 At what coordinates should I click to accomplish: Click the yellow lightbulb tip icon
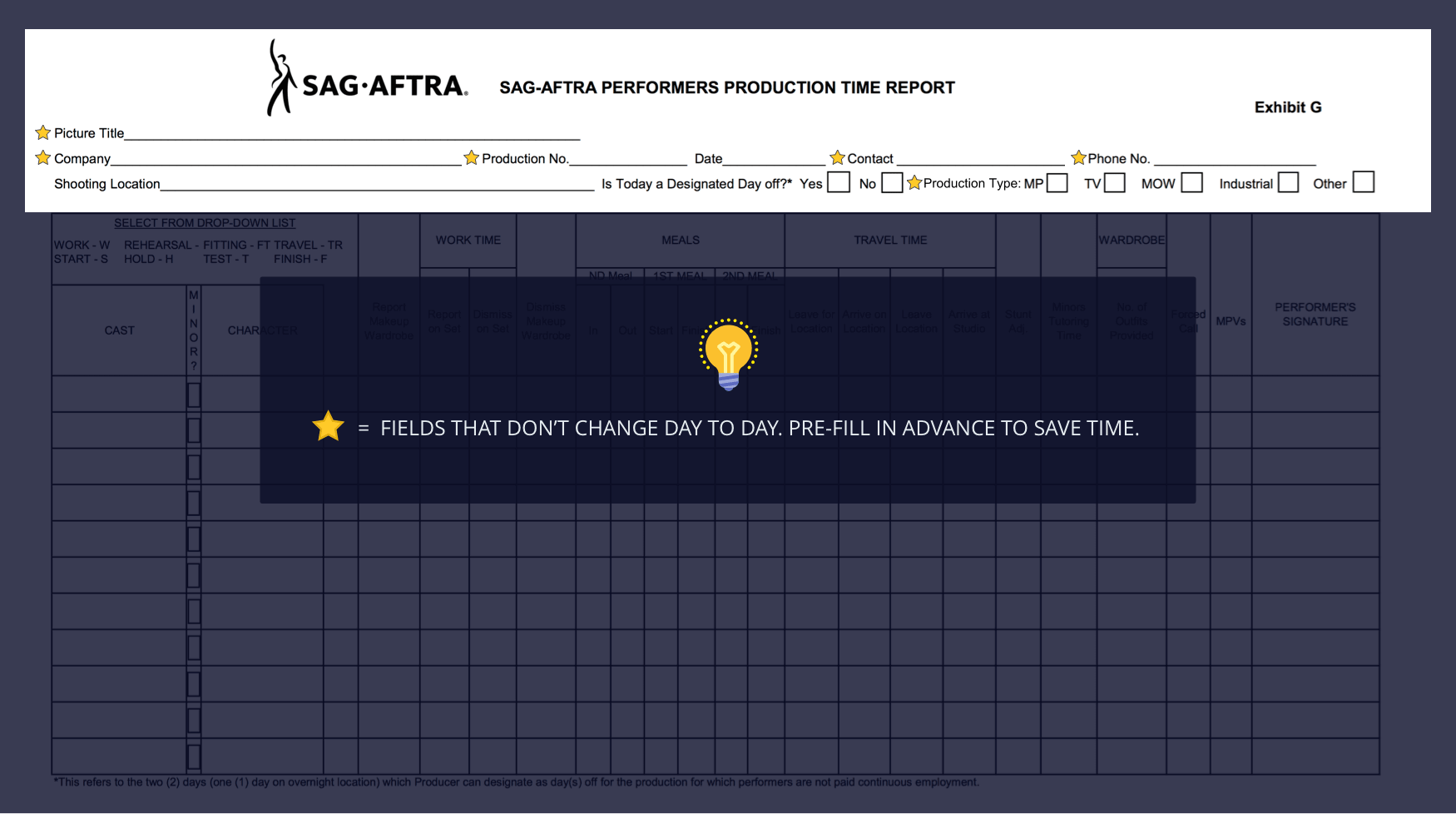pyautogui.click(x=728, y=355)
